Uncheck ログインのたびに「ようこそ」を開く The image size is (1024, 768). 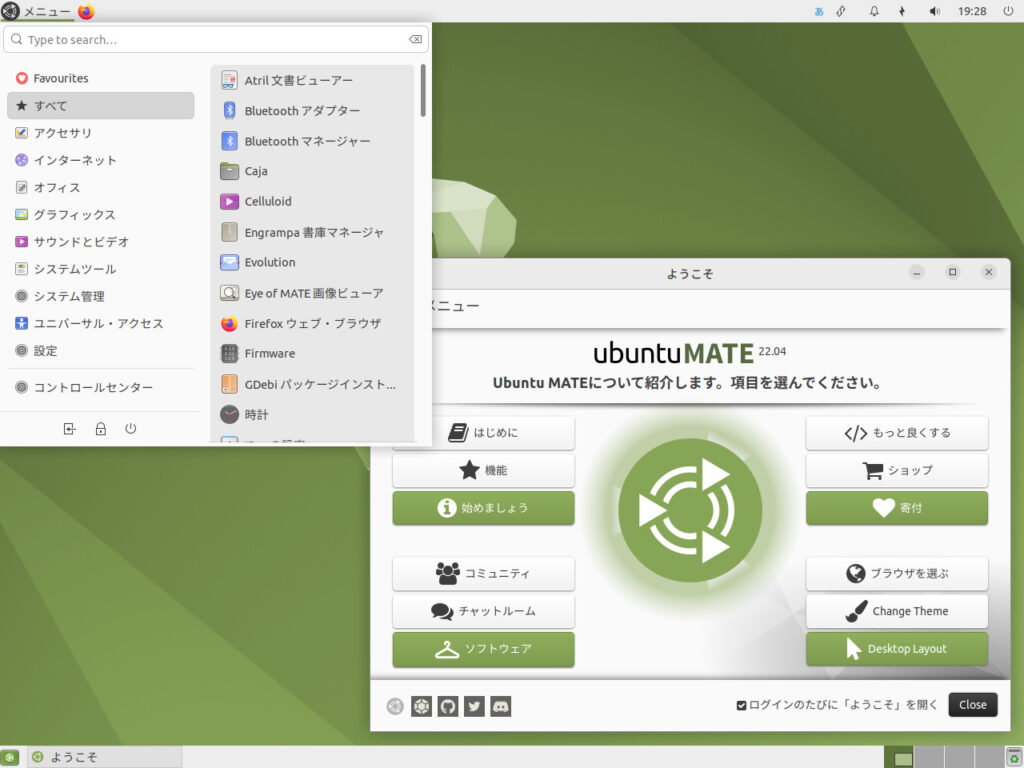tap(741, 704)
